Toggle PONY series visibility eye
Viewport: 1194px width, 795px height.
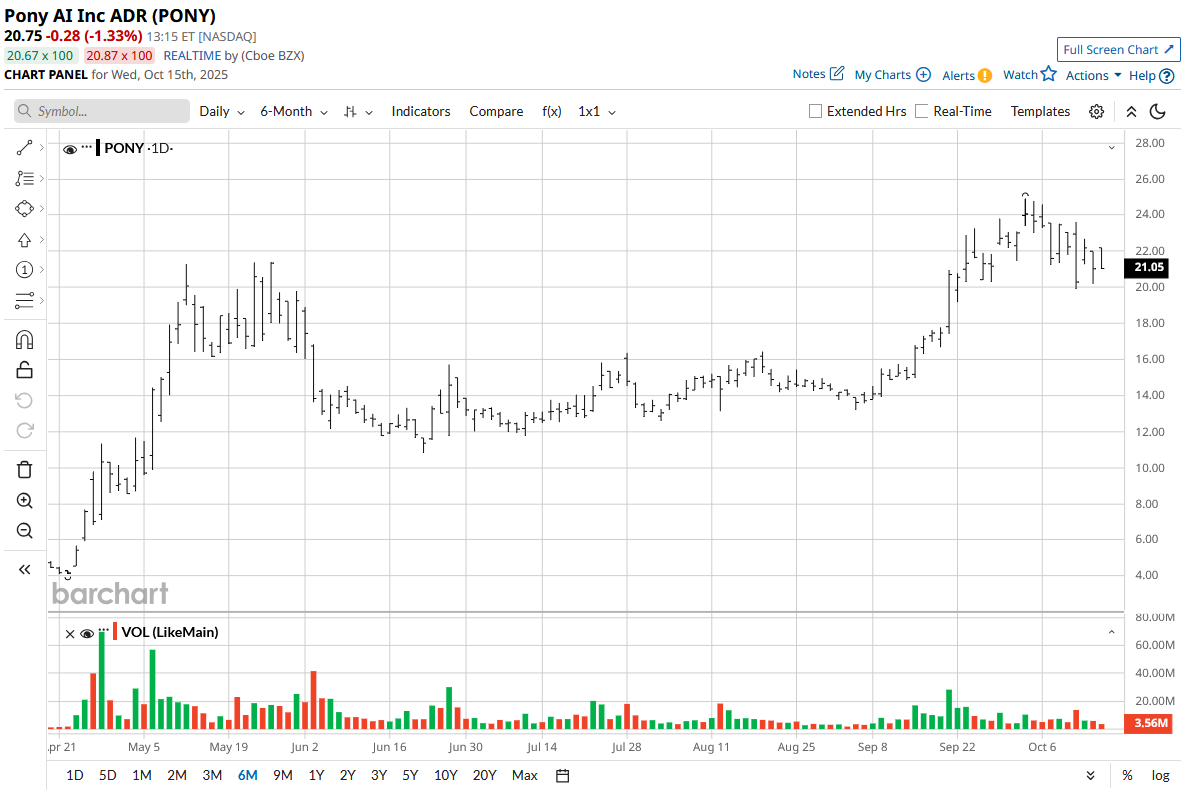point(70,149)
